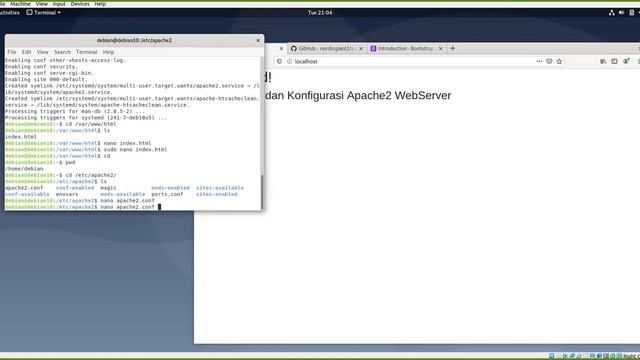Image resolution: width=640 pixels, height=360 pixels.
Task: Open the Activities overview
Action: pyautogui.click(x=9, y=13)
